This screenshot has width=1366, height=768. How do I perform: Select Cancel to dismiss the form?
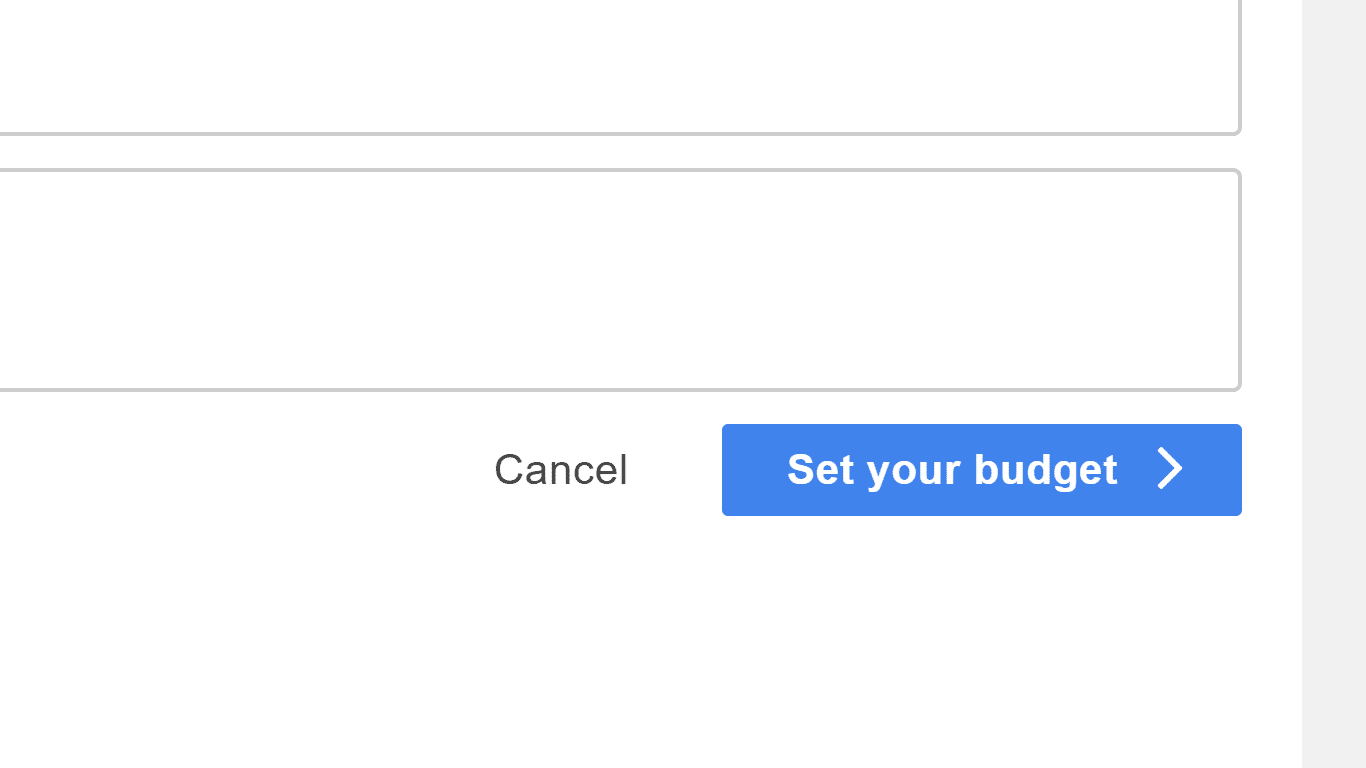560,469
